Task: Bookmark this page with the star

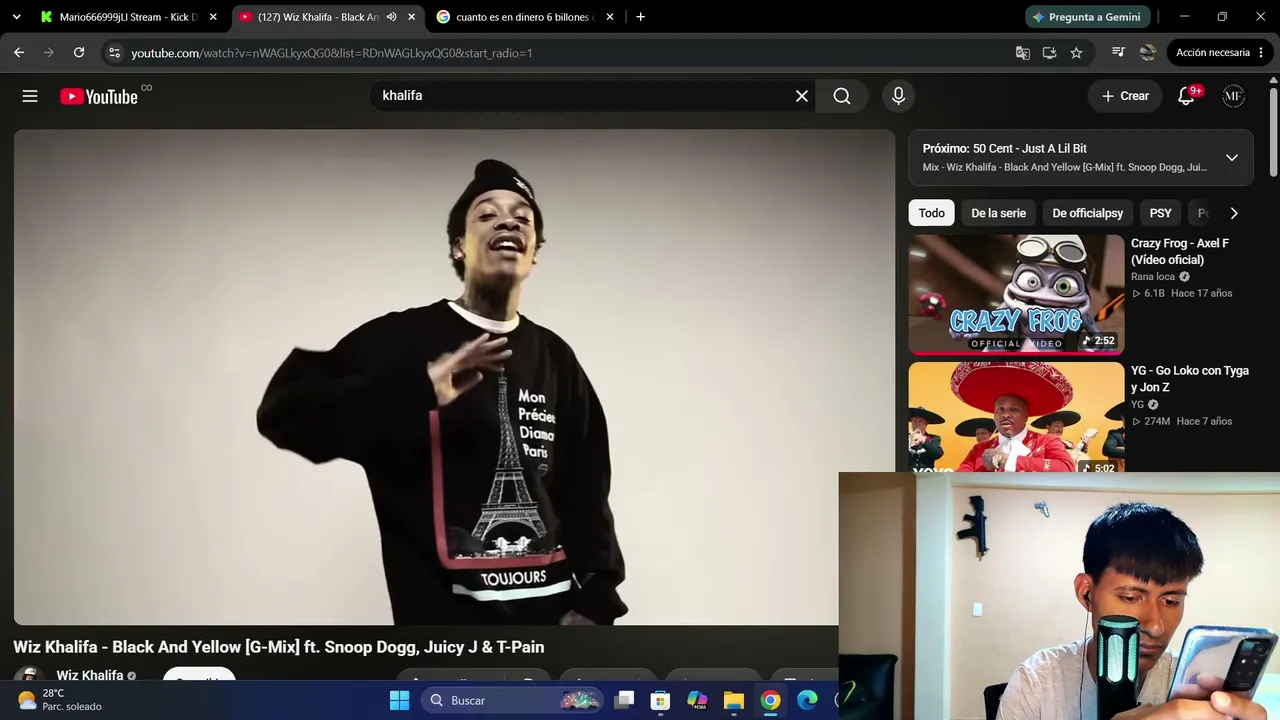Action: (x=1076, y=53)
